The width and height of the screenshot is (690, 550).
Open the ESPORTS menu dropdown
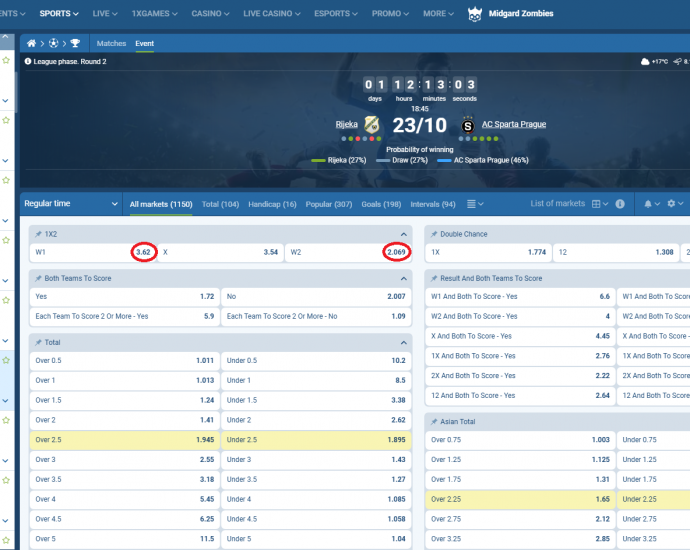[336, 14]
